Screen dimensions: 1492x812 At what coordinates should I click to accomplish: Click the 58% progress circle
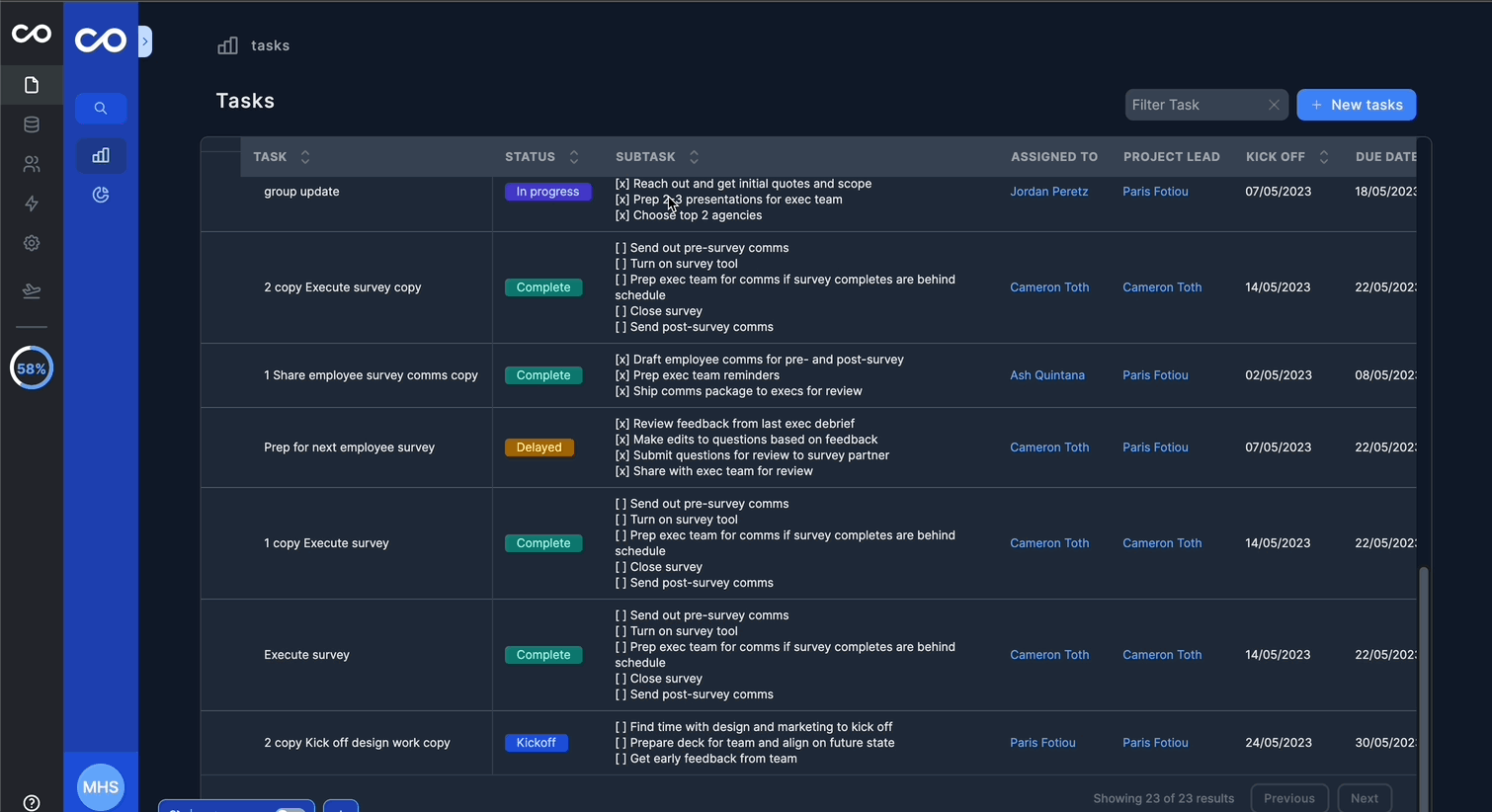point(32,368)
